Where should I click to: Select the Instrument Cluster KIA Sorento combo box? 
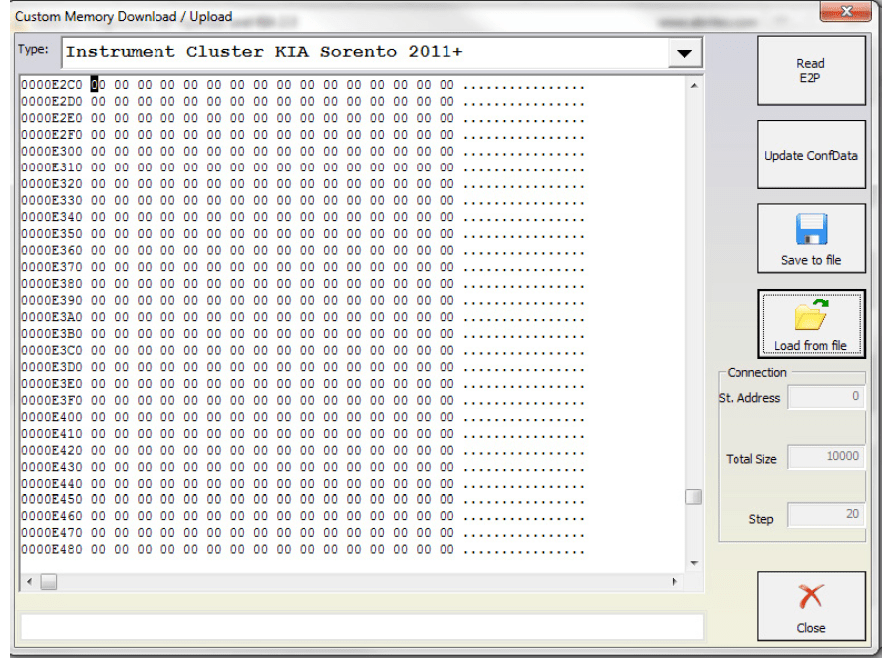365,53
